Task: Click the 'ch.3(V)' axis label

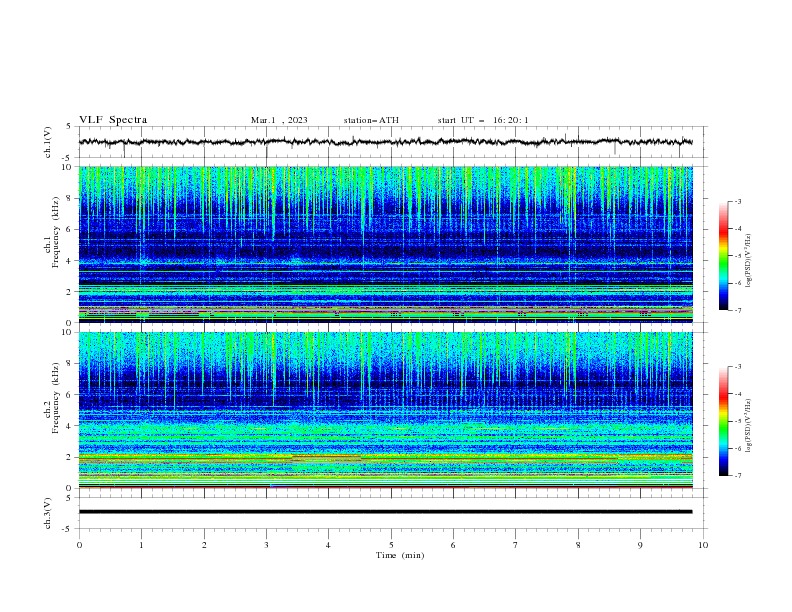Action: tap(48, 513)
